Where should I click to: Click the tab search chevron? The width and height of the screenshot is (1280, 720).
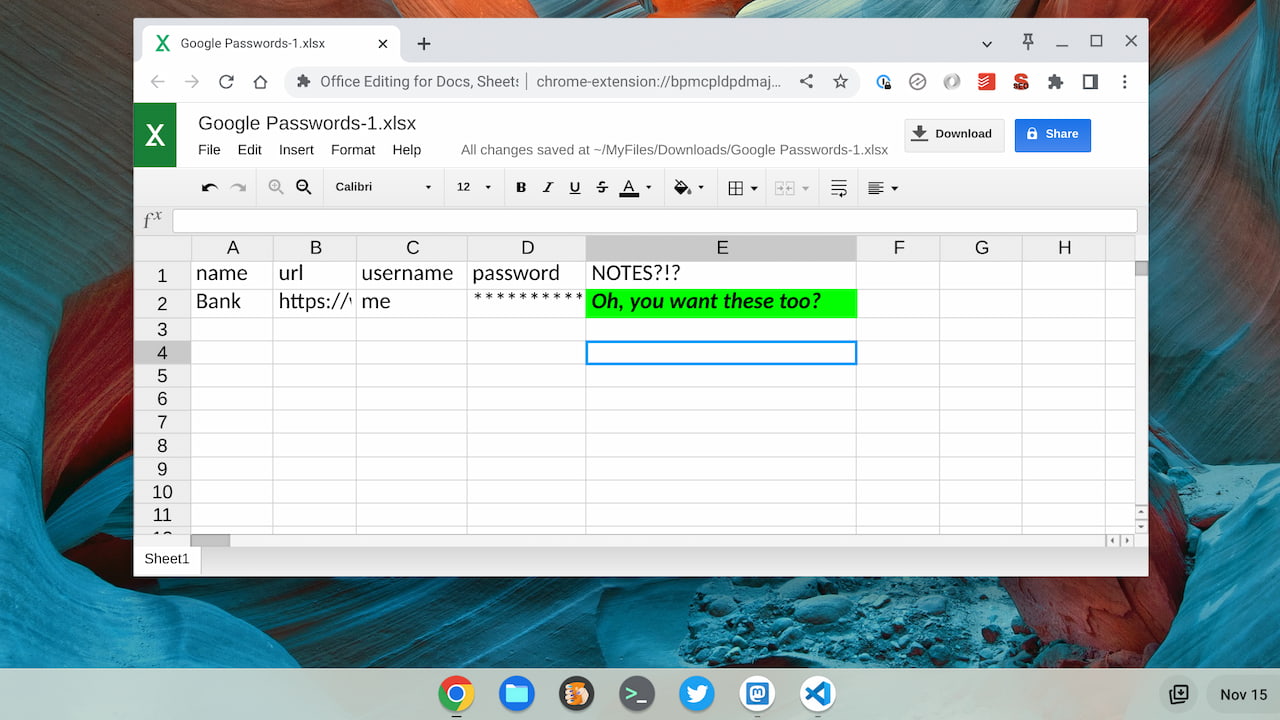tap(987, 44)
